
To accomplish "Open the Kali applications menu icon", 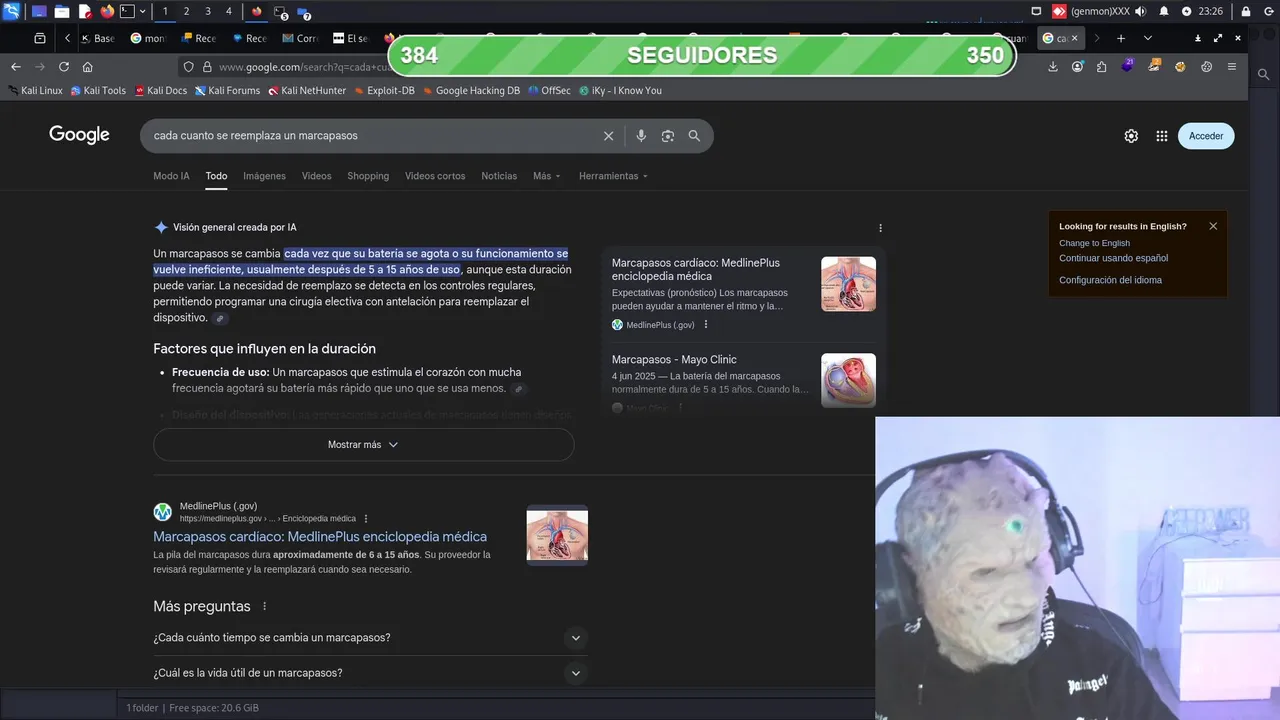I will (11, 11).
